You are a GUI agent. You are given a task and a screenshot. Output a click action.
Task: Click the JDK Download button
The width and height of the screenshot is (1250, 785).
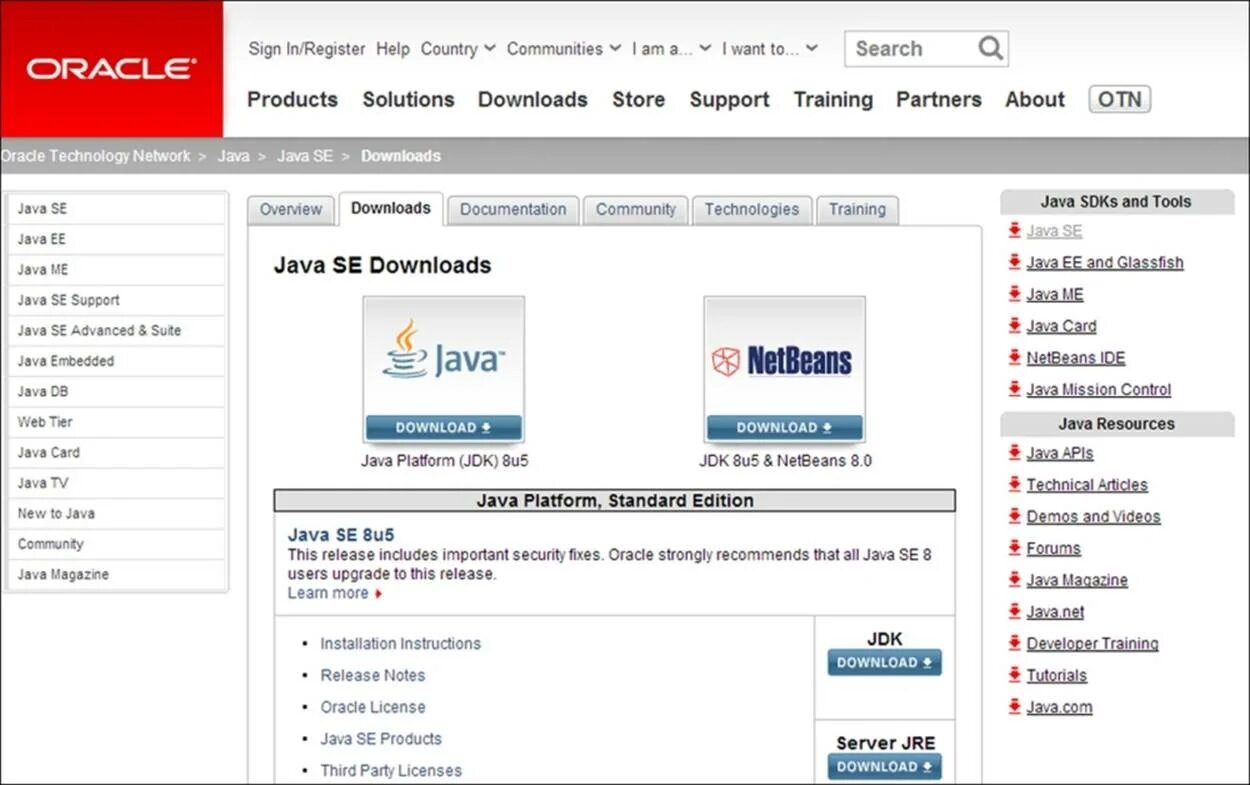coord(885,663)
